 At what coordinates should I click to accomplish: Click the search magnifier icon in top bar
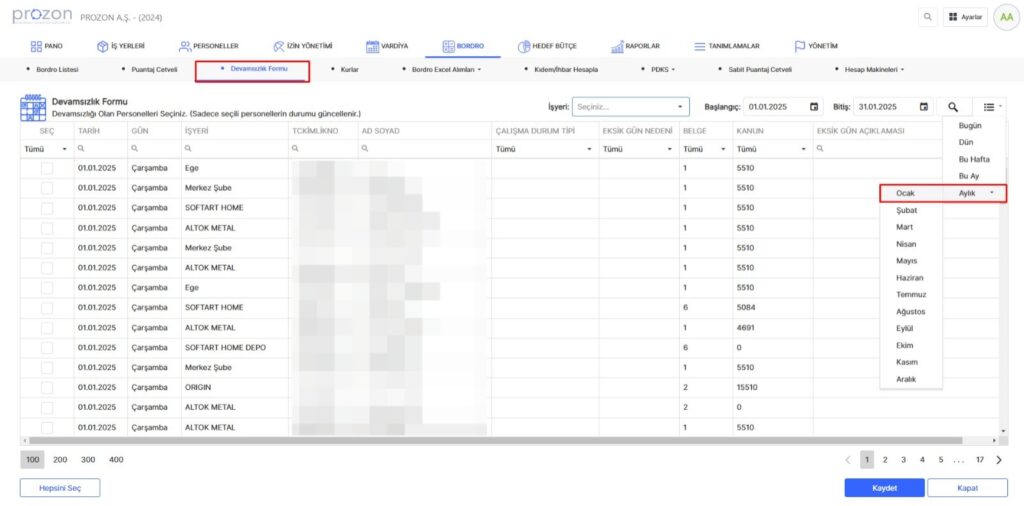(x=929, y=17)
